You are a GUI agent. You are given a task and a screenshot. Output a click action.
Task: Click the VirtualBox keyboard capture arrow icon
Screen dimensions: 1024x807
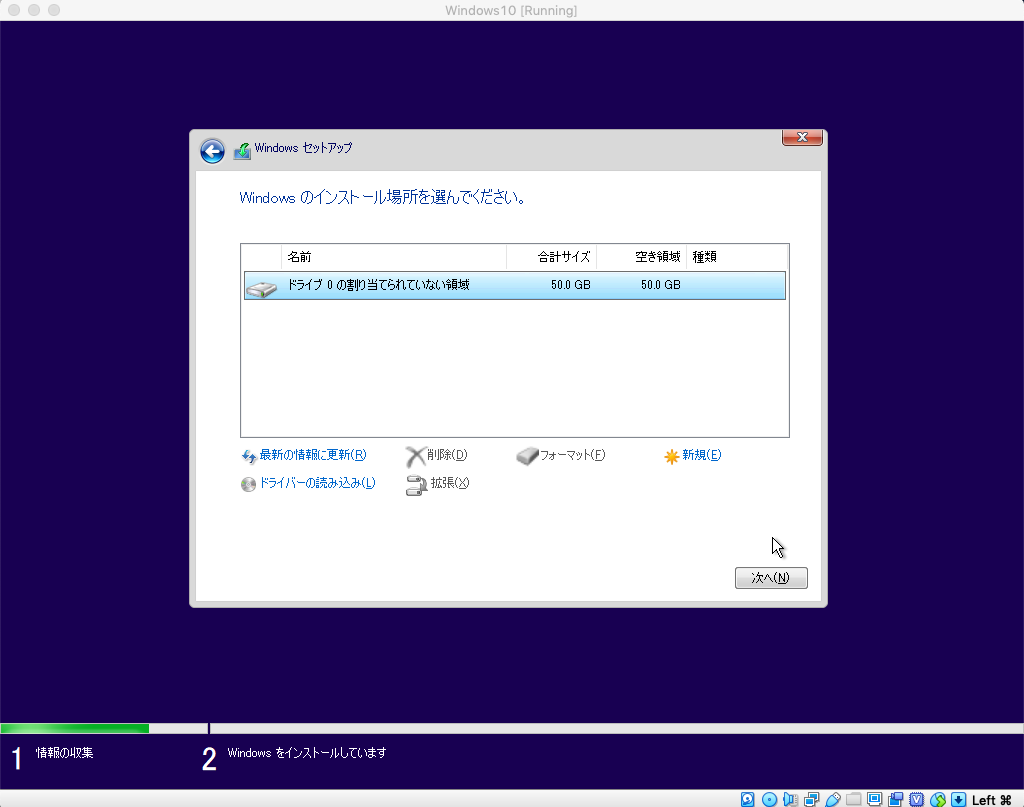(959, 799)
